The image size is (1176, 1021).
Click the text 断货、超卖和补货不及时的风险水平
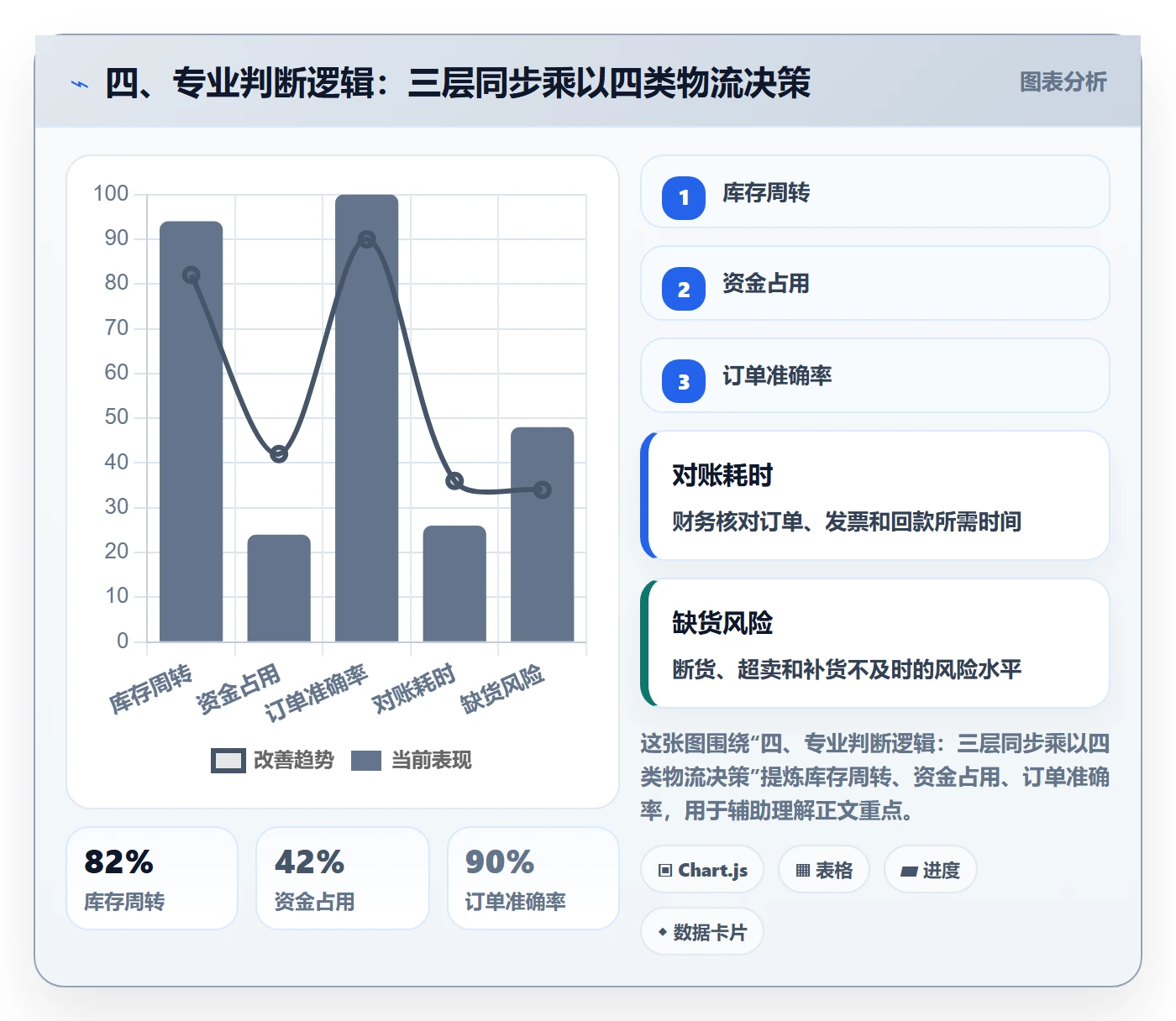click(847, 669)
